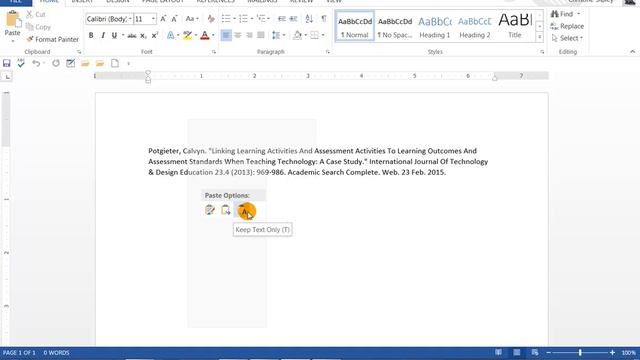Open the font name combo box
Screen dimensions: 640x360
109,19
